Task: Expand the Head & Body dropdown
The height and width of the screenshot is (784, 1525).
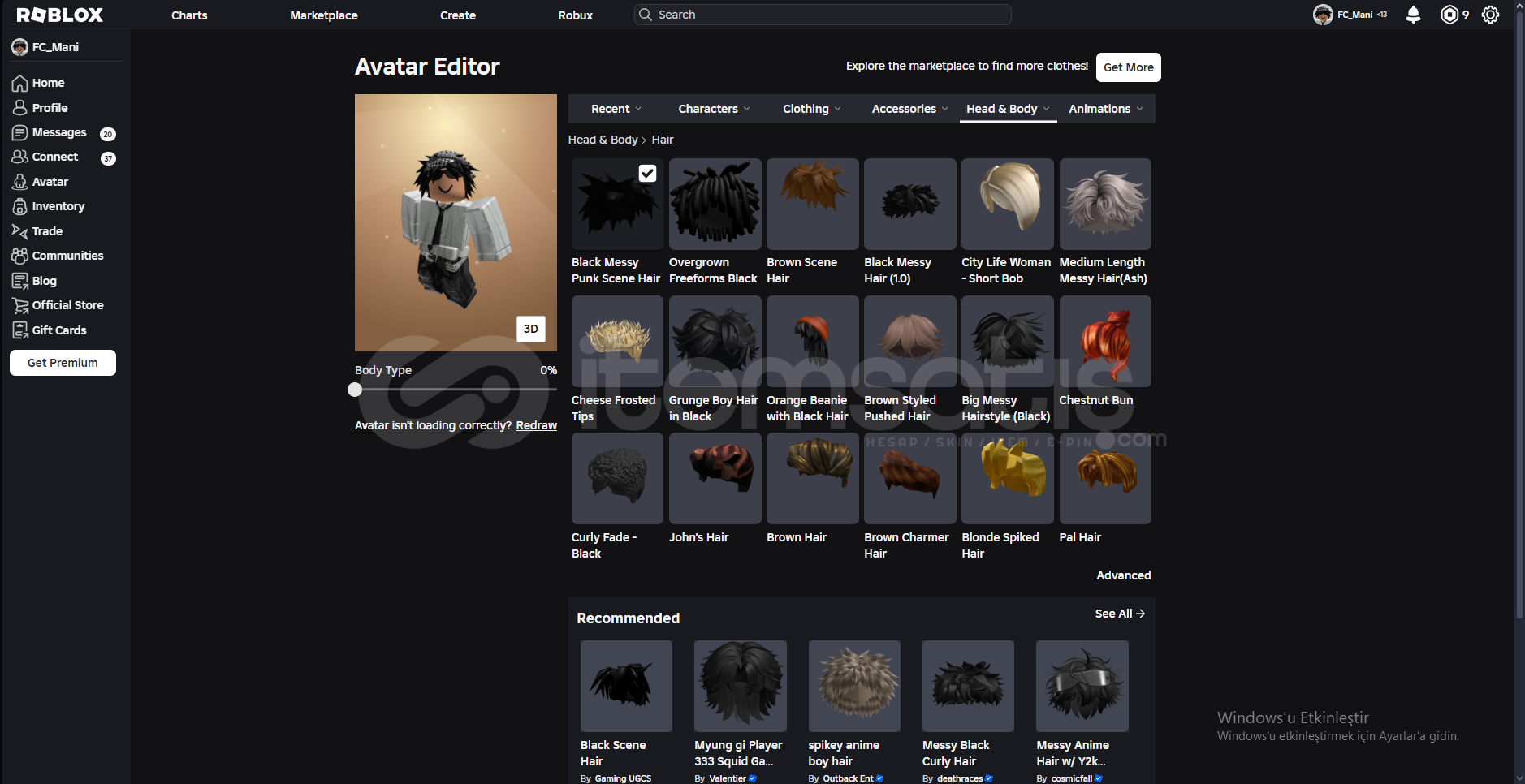Action: point(1008,109)
